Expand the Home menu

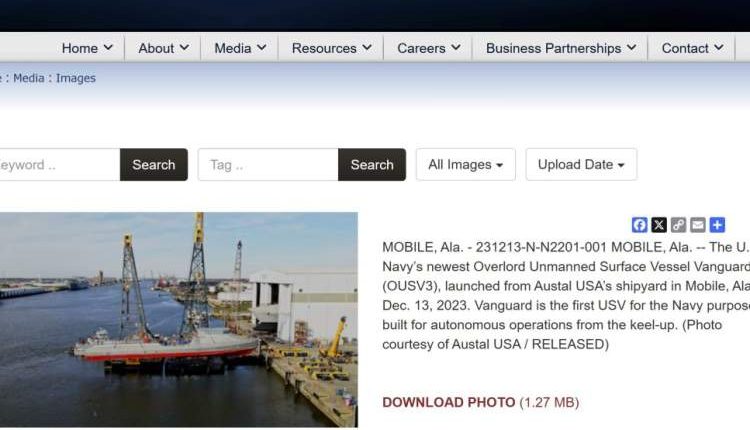pos(87,48)
